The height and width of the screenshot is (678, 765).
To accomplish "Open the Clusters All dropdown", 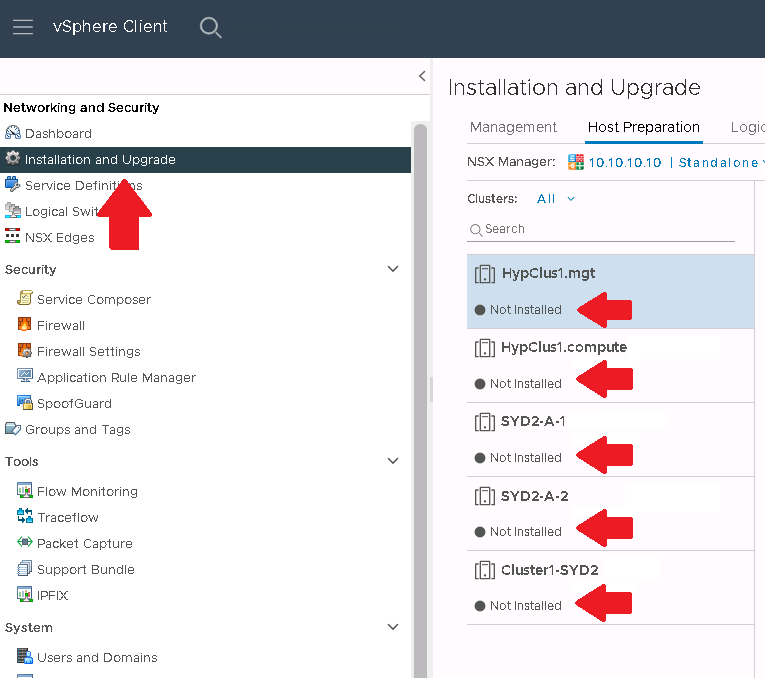I will (556, 199).
